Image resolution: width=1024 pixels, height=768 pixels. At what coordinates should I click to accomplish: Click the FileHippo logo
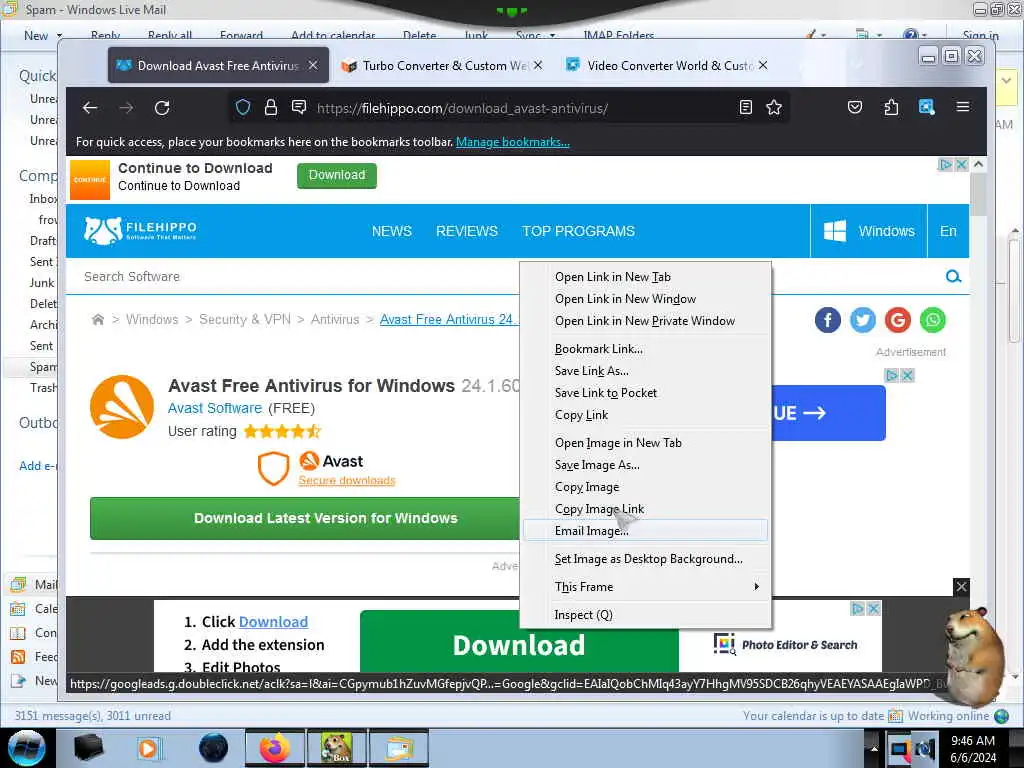click(140, 231)
